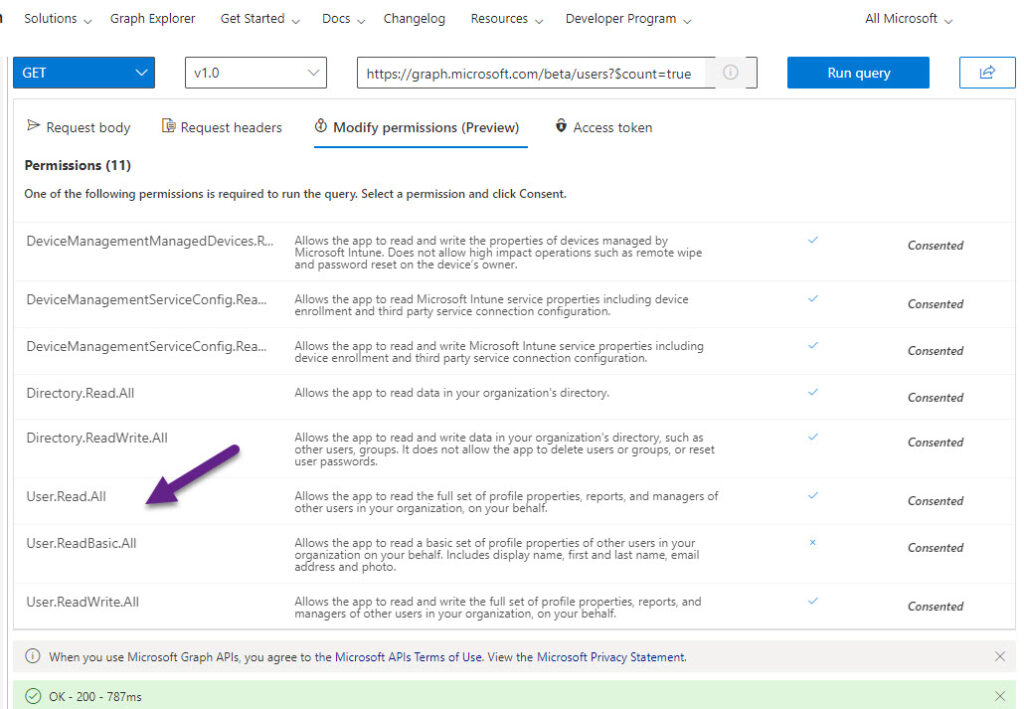Expand the Solutions menu
This screenshot has width=1024, height=709.
[57, 18]
